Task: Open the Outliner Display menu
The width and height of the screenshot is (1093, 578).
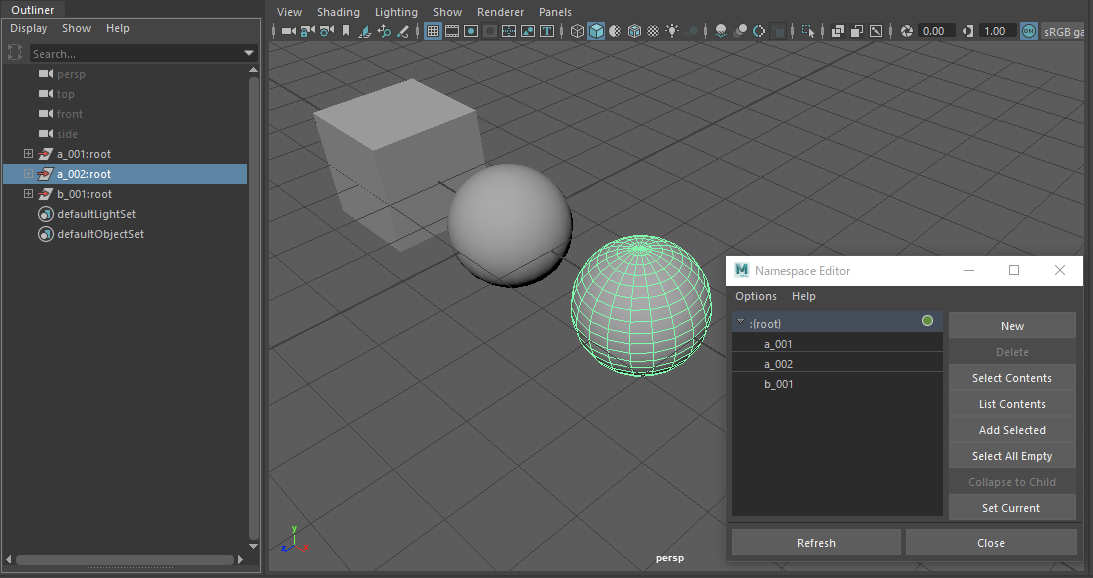Action: (x=29, y=28)
